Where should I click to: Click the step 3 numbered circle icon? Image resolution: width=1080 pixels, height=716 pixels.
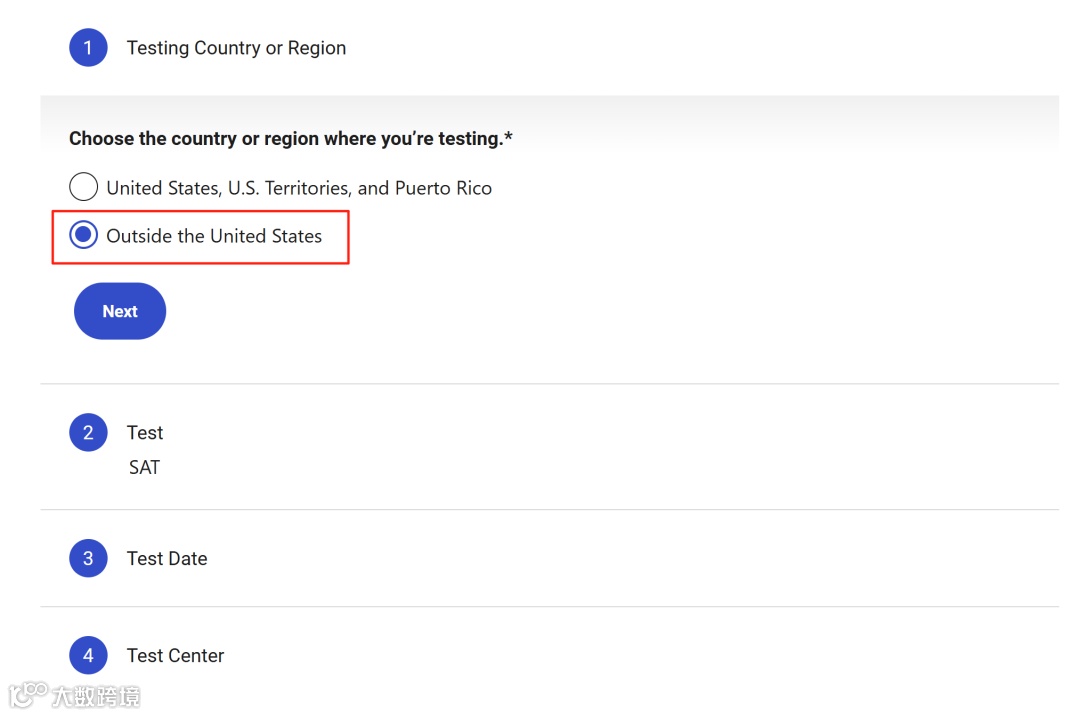[88, 558]
